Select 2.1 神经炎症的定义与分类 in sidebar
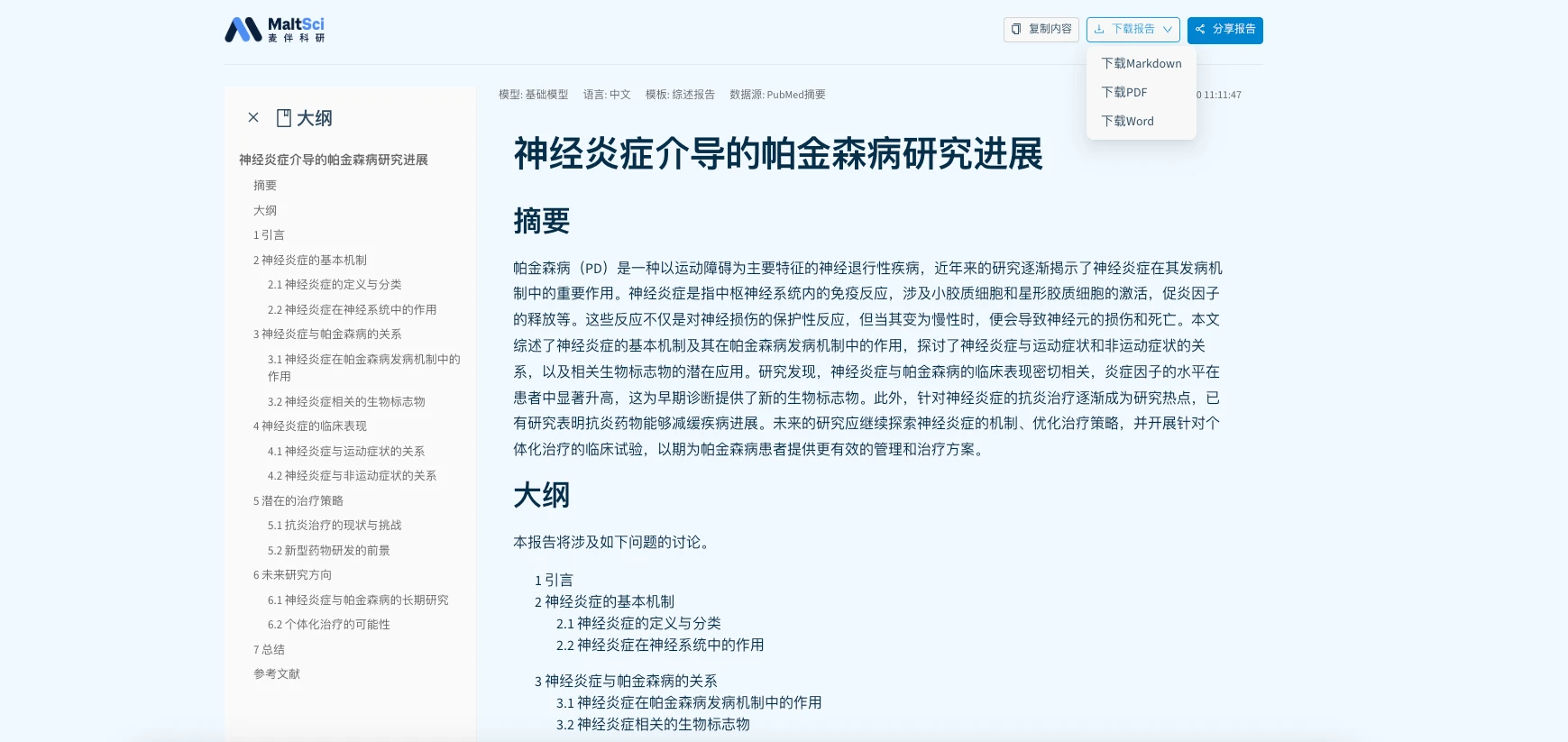Viewport: 1568px width, 742px height. (335, 284)
